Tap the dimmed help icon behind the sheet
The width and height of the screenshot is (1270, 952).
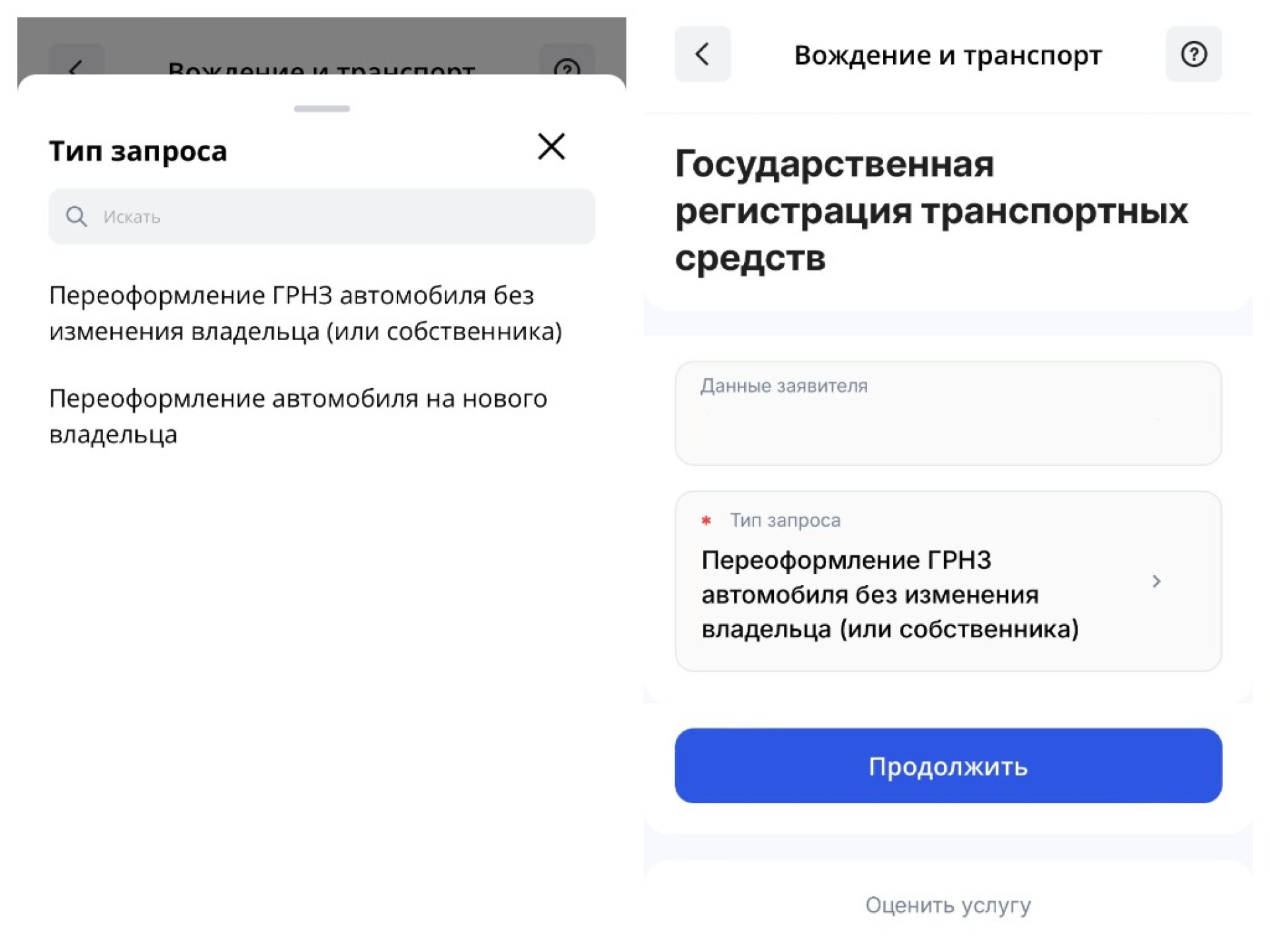pos(567,65)
